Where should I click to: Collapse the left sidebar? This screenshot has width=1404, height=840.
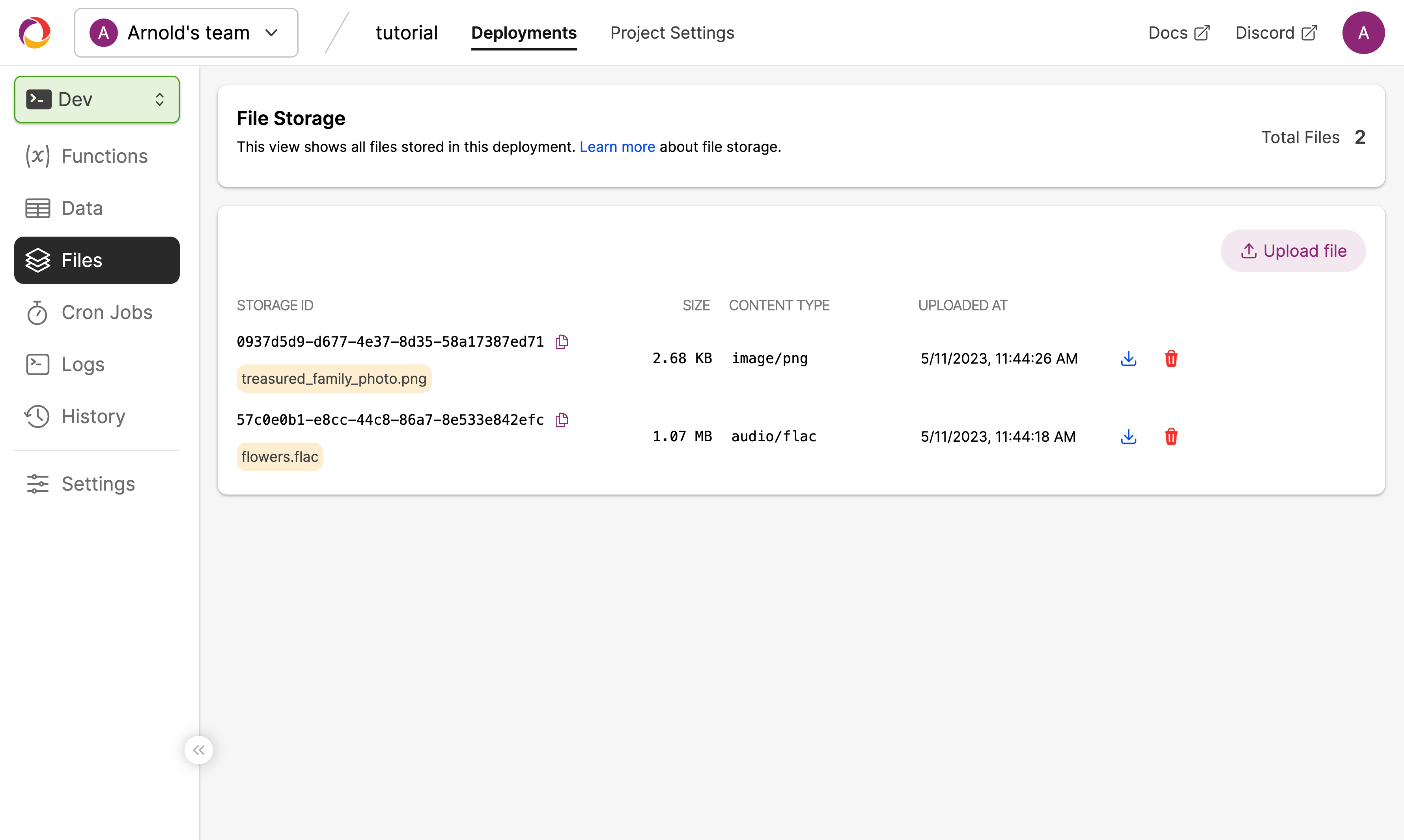click(x=199, y=749)
